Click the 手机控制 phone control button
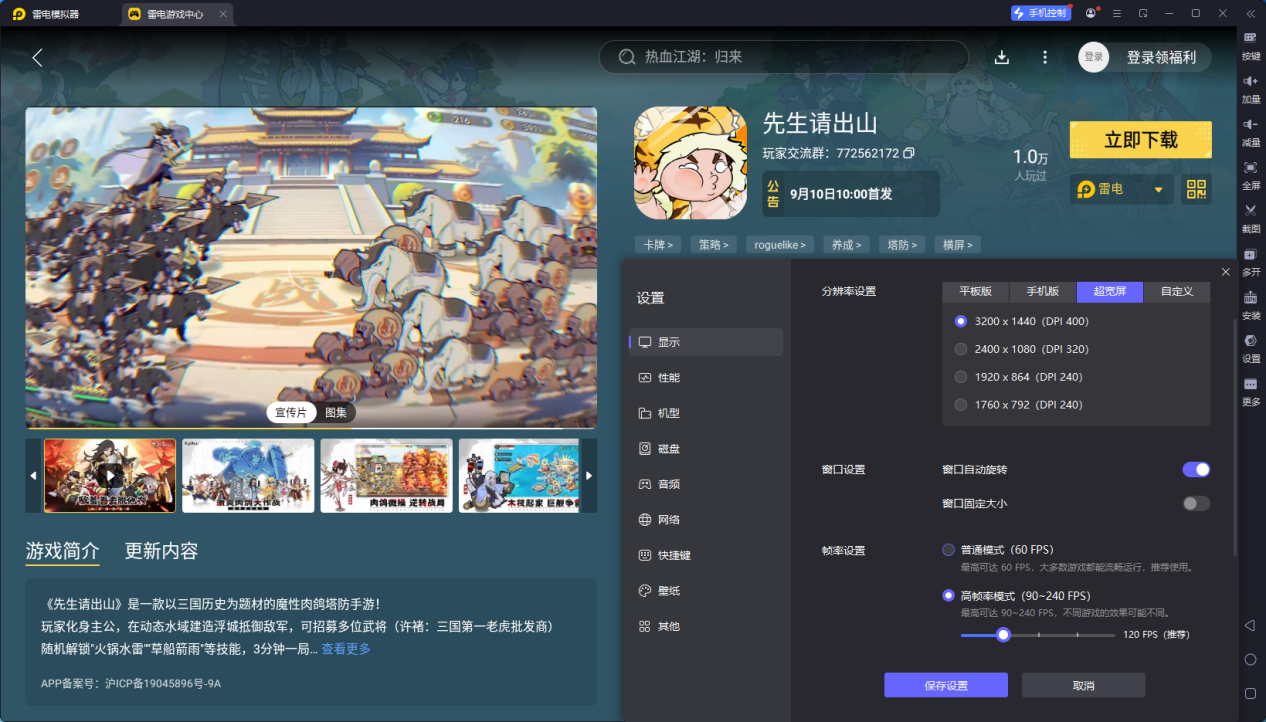Image resolution: width=1266 pixels, height=722 pixels. 1039,13
